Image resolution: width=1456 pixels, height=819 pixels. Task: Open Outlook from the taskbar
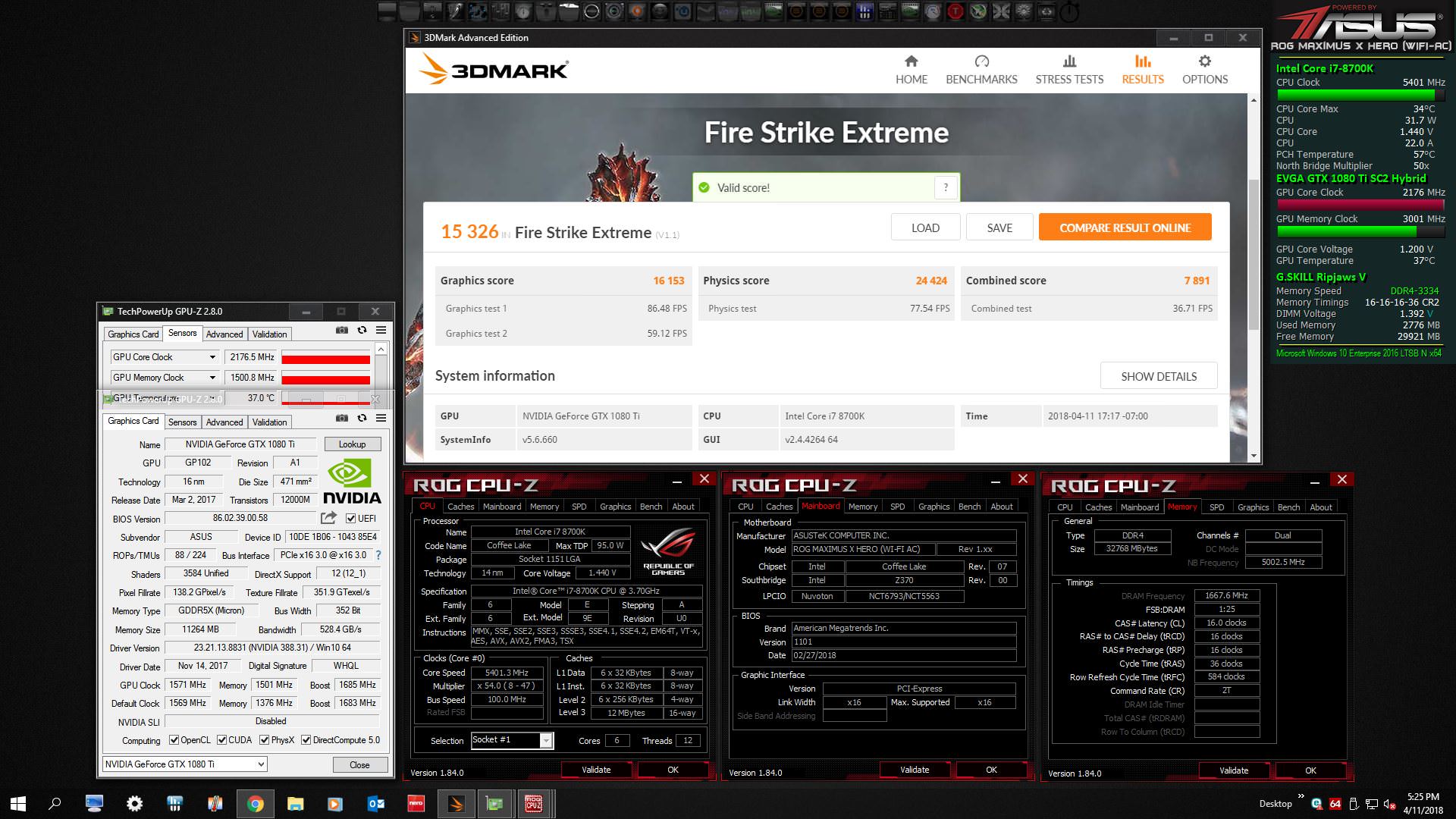(x=375, y=804)
